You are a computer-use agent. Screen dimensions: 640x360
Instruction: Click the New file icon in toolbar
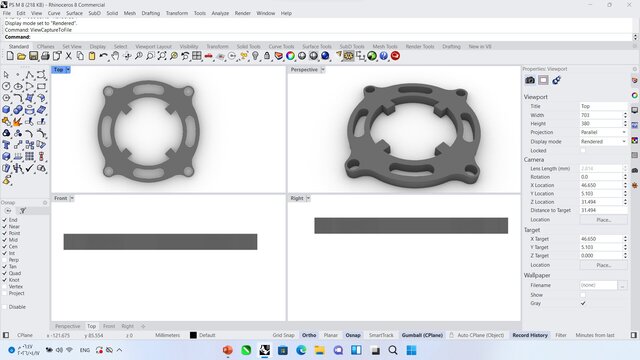click(10, 56)
